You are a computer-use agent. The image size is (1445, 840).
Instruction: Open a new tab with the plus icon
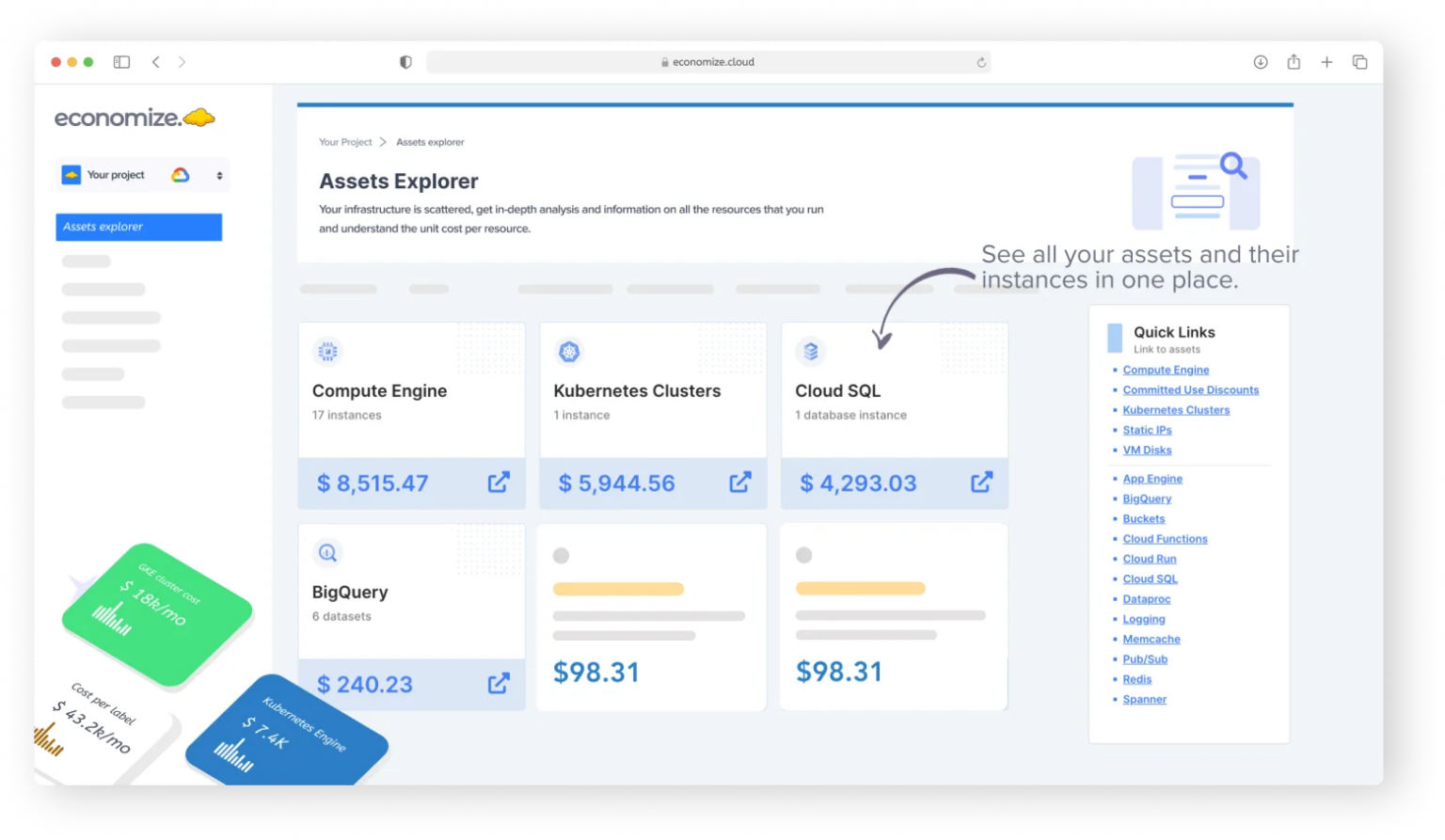(1326, 62)
